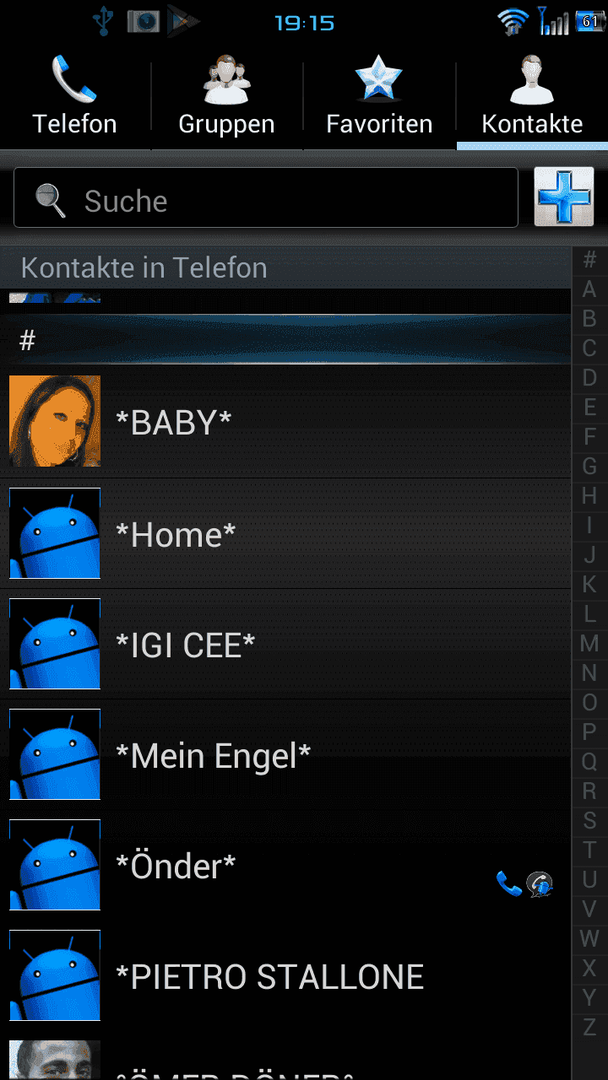Open the Wi-Fi status icon
This screenshot has height=1080, width=608.
click(513, 21)
